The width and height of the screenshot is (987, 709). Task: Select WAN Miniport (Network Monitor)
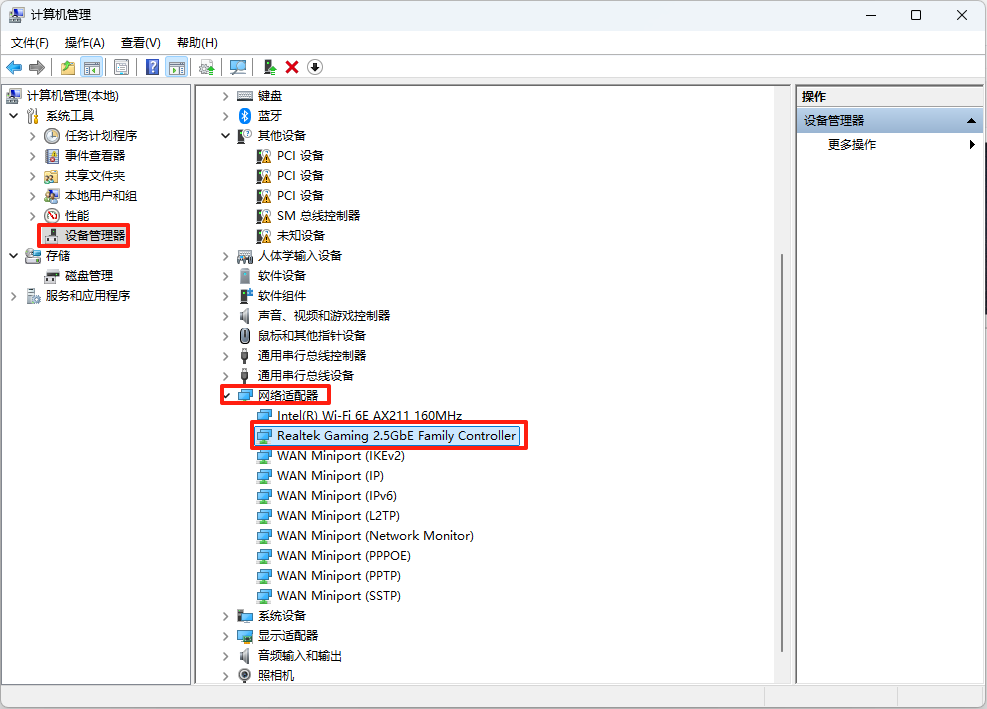click(375, 536)
